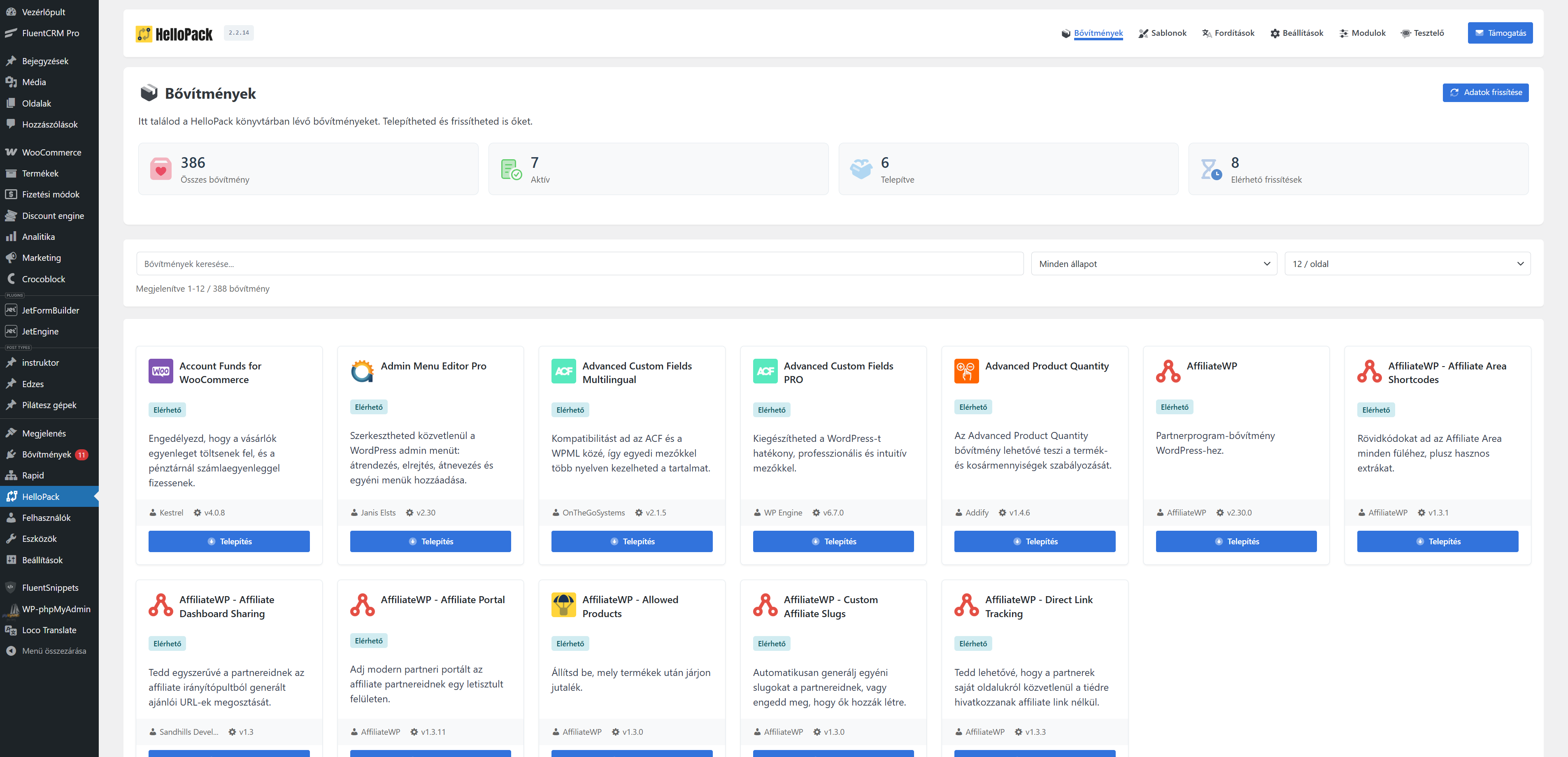This screenshot has width=1568, height=757.
Task: Click the Advanced Product Quantity orange icon
Action: 966,371
